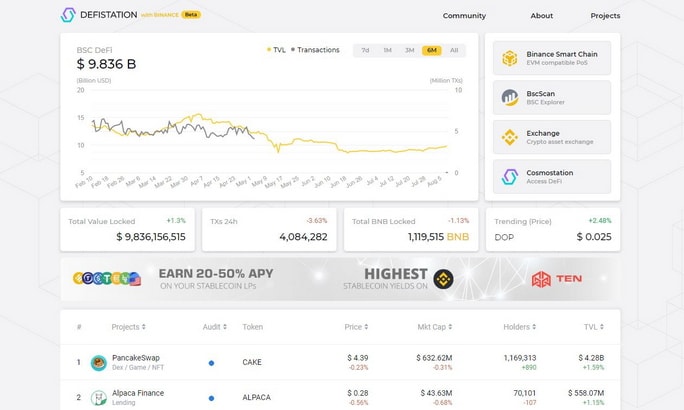Screen dimensions: 684x410
Task: Open the Binance Smart Chain cube icon
Action: click(510, 58)
